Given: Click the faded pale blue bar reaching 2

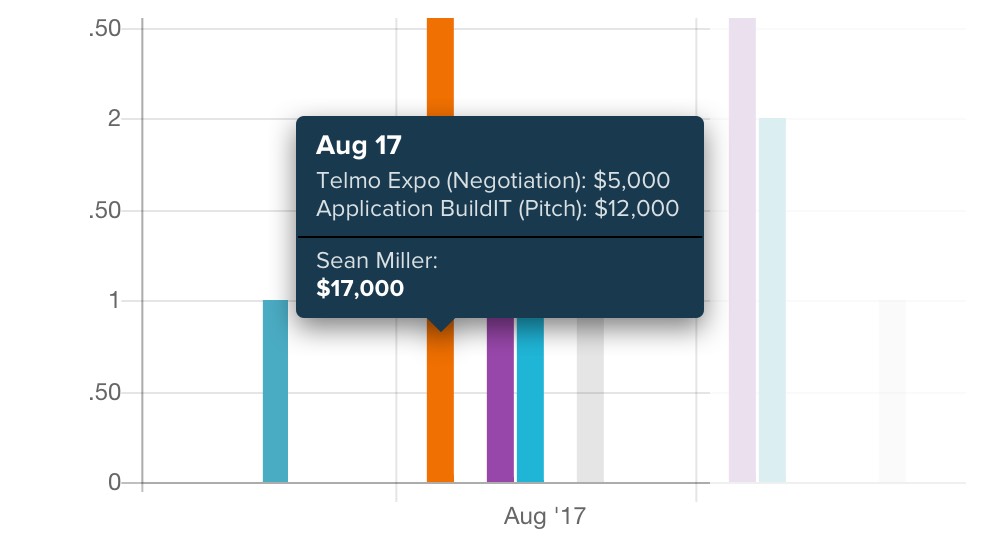Looking at the screenshot, I should click(x=772, y=300).
